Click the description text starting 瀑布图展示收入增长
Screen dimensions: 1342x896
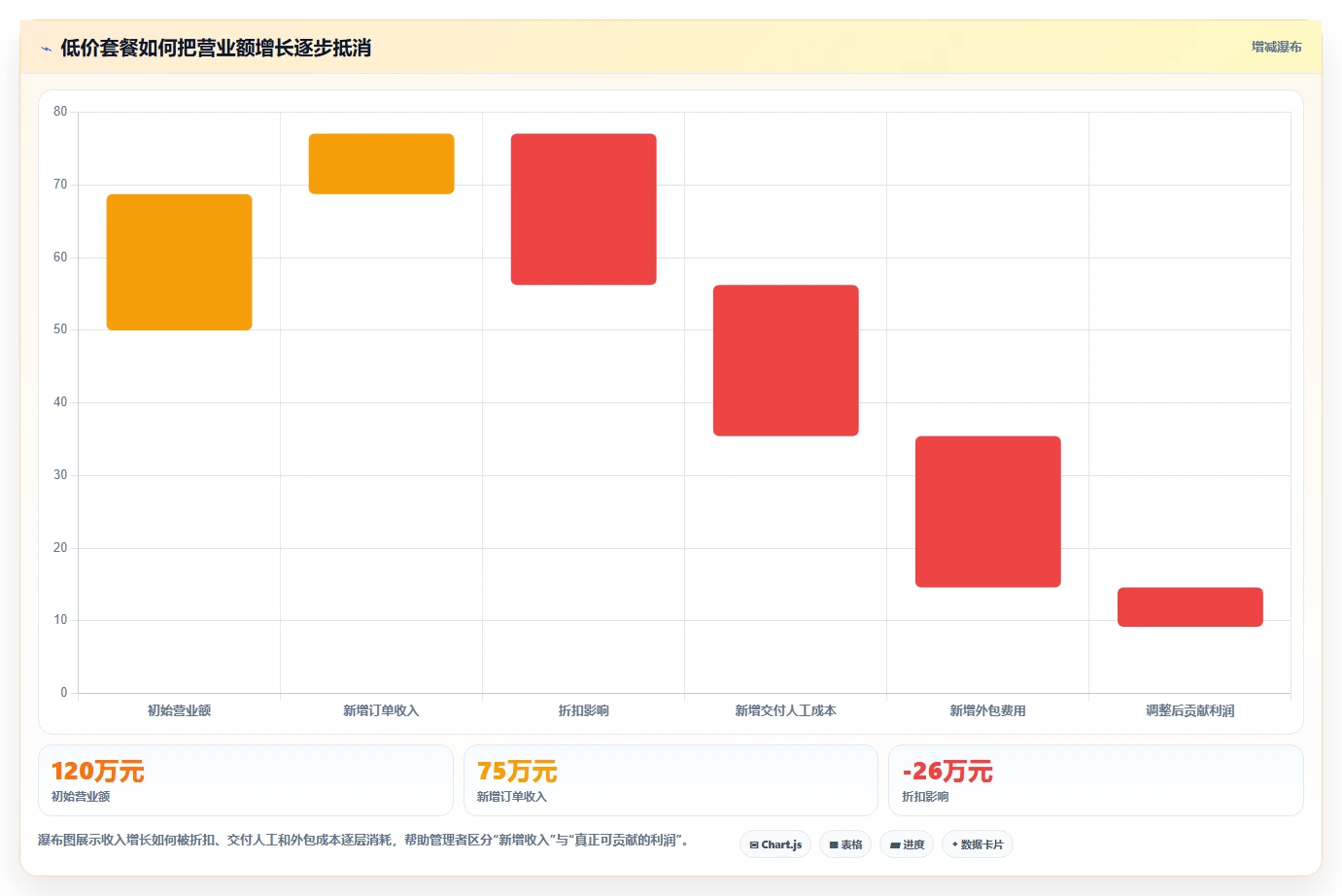click(x=363, y=840)
